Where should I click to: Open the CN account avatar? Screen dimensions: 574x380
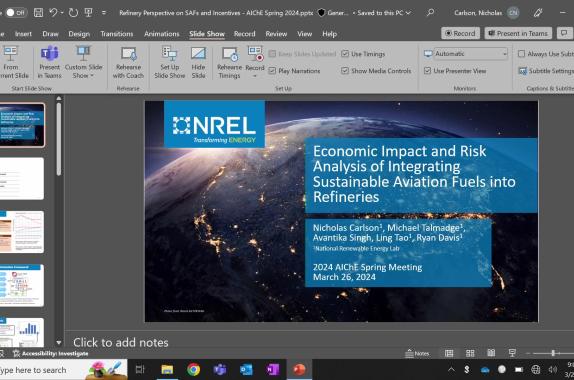click(513, 13)
